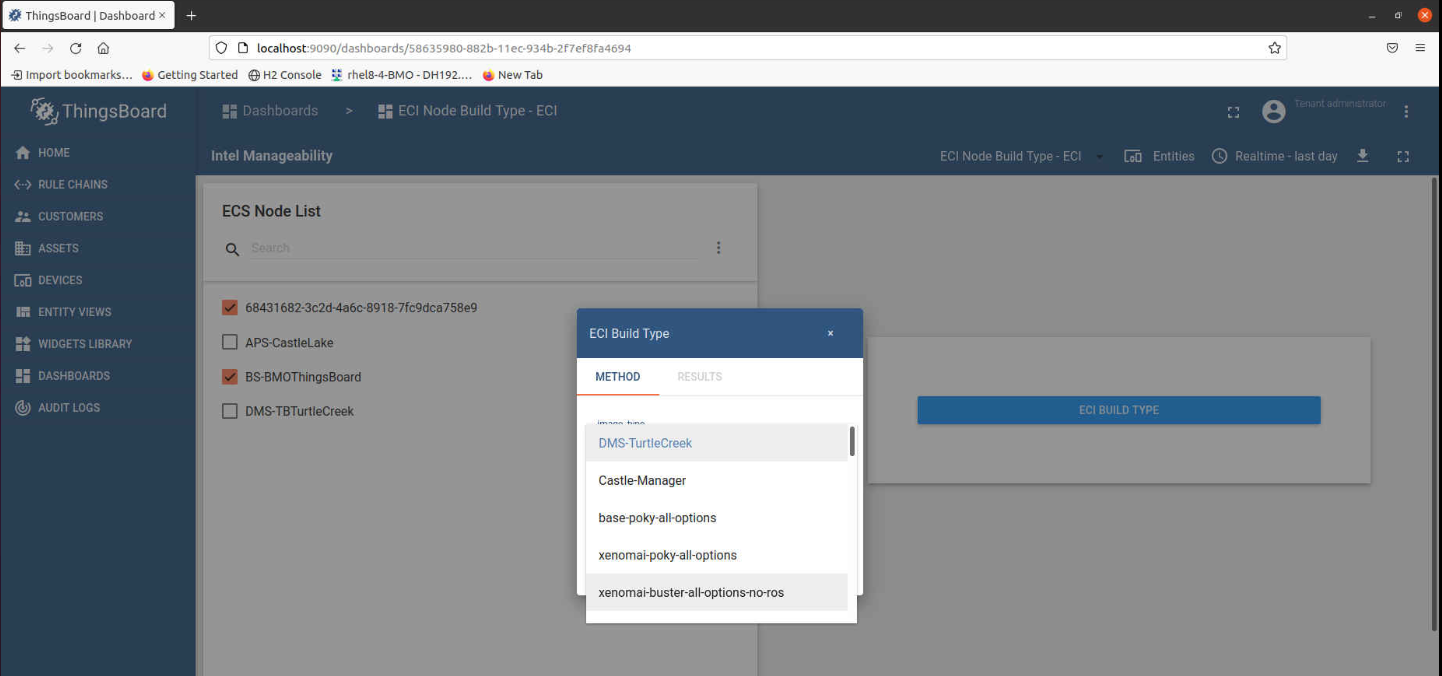
Task: Click the browser home icon
Action: [103, 48]
